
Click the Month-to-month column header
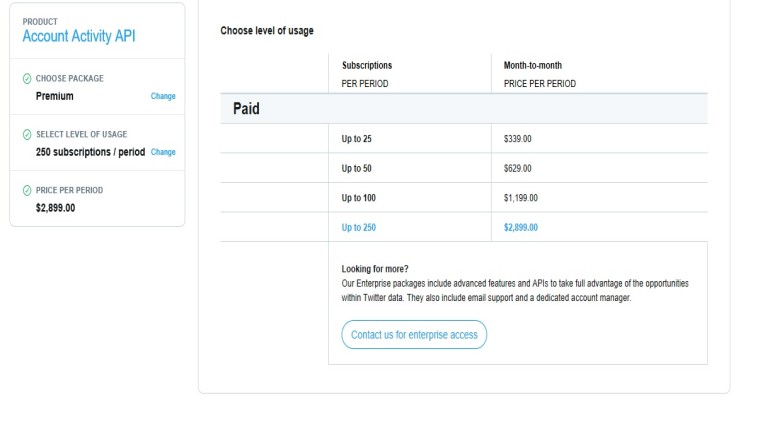pyautogui.click(x=533, y=65)
